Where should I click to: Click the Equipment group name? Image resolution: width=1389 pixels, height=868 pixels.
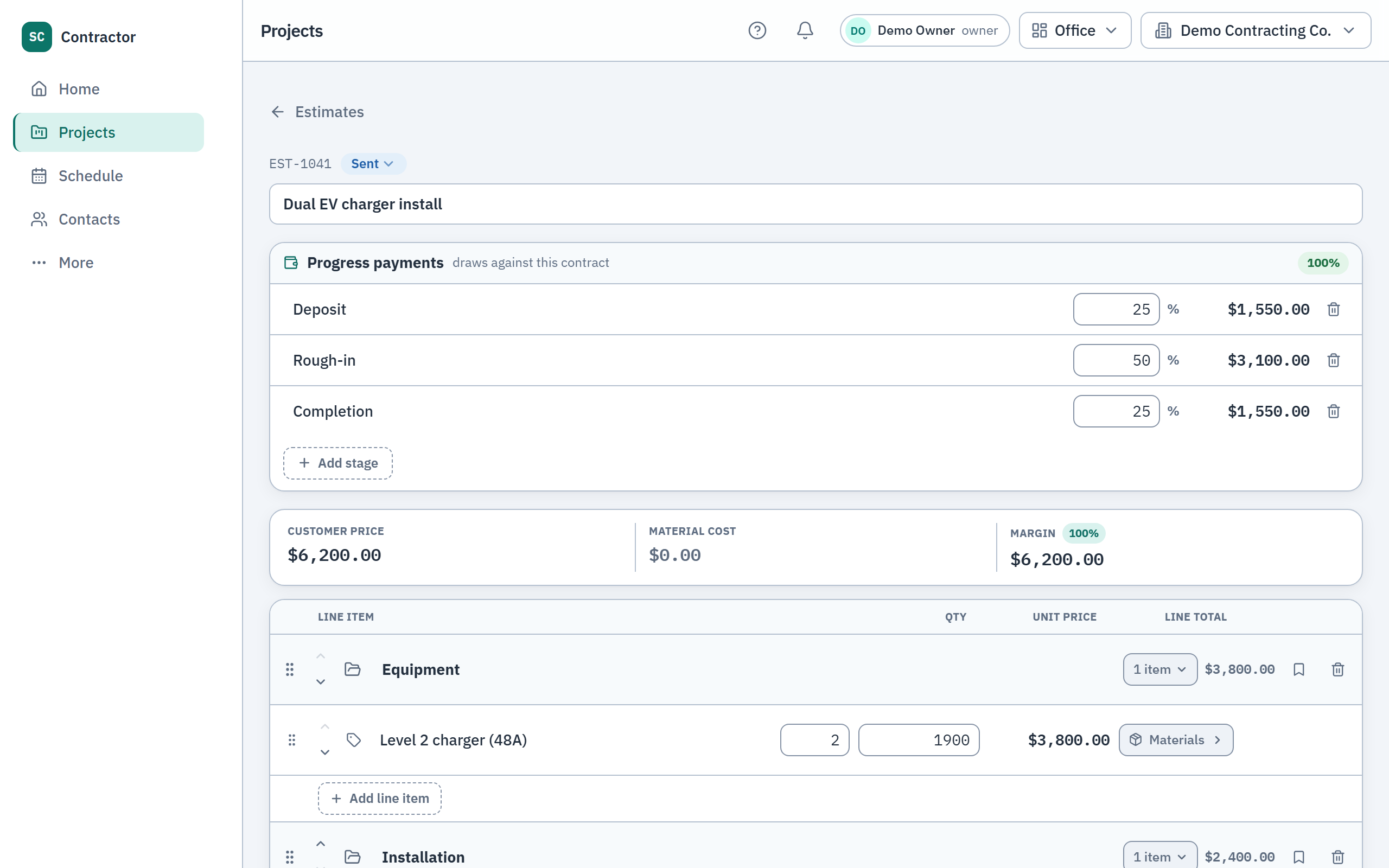point(420,669)
